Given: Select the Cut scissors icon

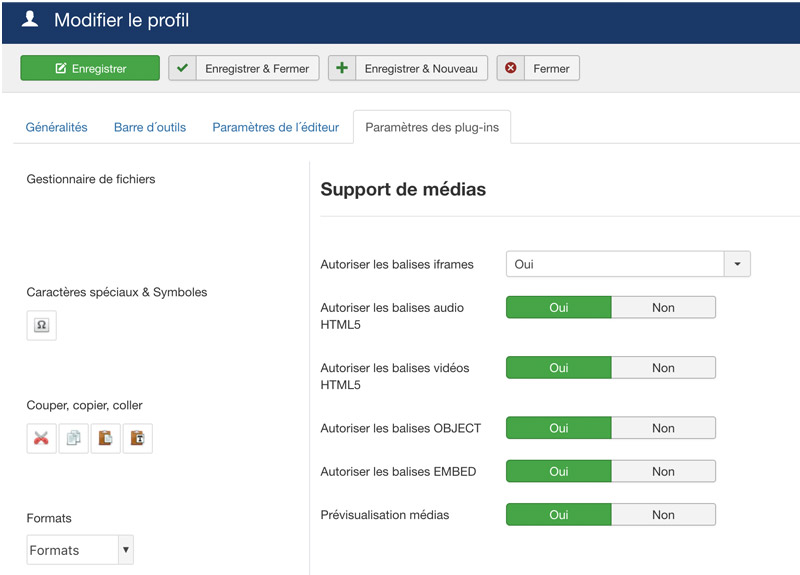Looking at the screenshot, I should tap(41, 438).
